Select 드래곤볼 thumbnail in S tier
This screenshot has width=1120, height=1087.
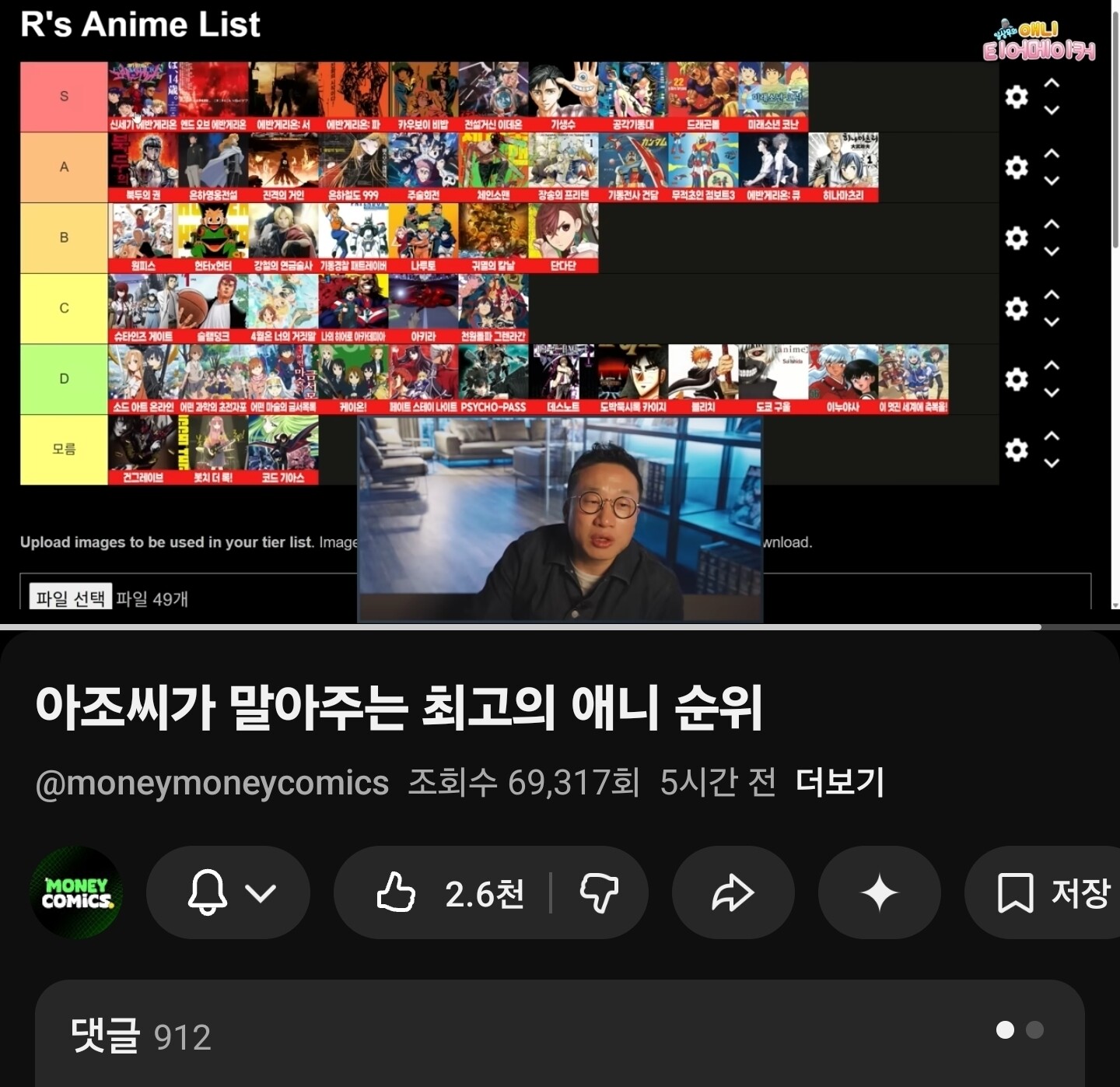tap(703, 96)
